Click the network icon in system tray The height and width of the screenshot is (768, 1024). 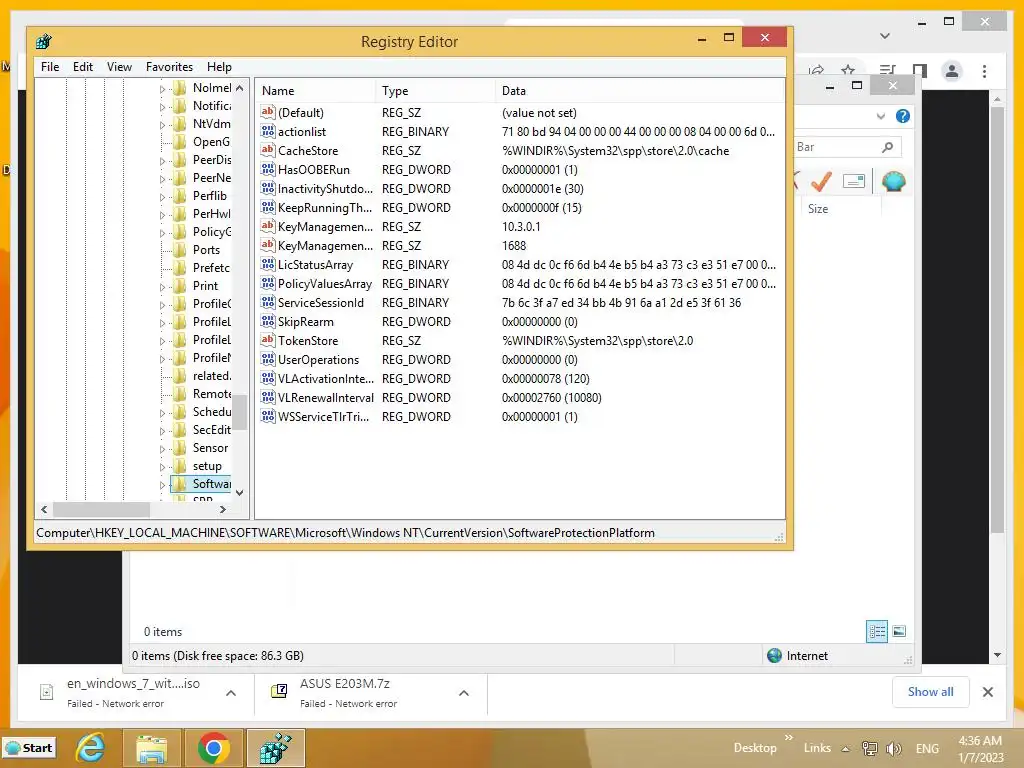[870, 748]
